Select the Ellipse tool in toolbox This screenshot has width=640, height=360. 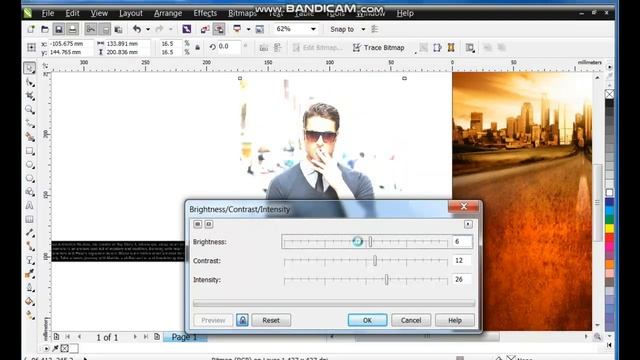click(x=29, y=164)
